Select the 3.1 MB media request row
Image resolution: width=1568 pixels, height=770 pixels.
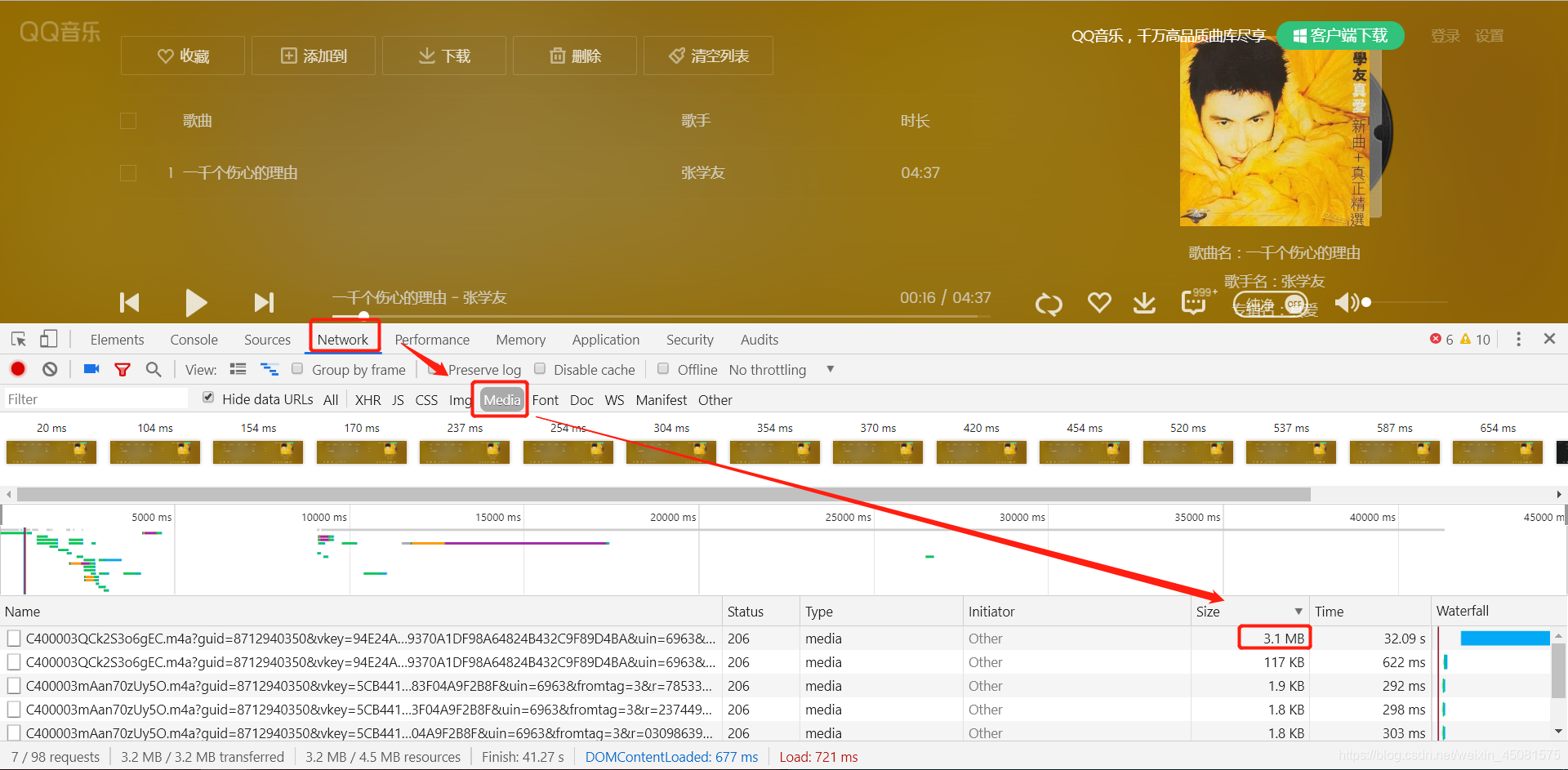[x=776, y=639]
